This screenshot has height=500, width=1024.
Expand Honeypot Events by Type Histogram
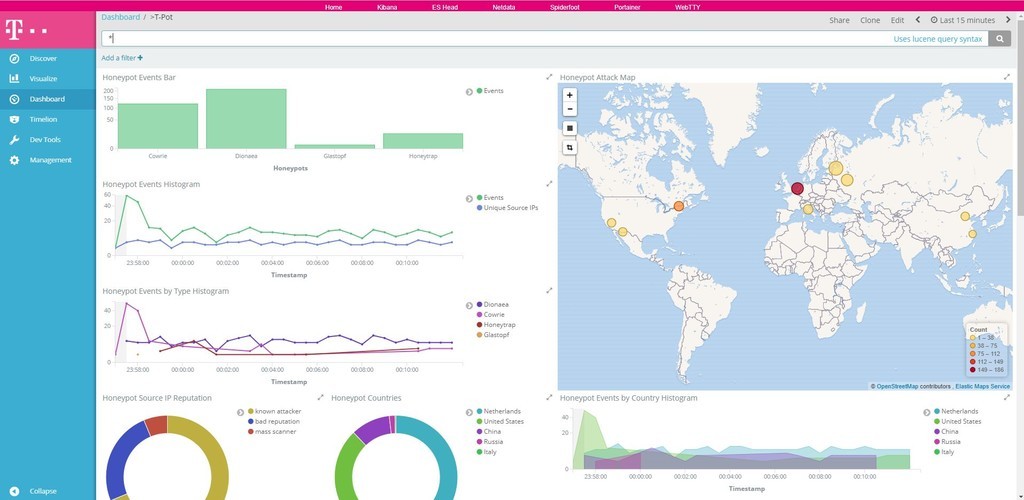(x=549, y=290)
